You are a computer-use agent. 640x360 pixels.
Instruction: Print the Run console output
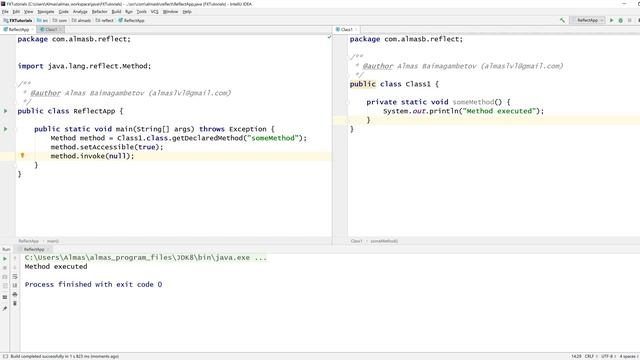[15, 294]
